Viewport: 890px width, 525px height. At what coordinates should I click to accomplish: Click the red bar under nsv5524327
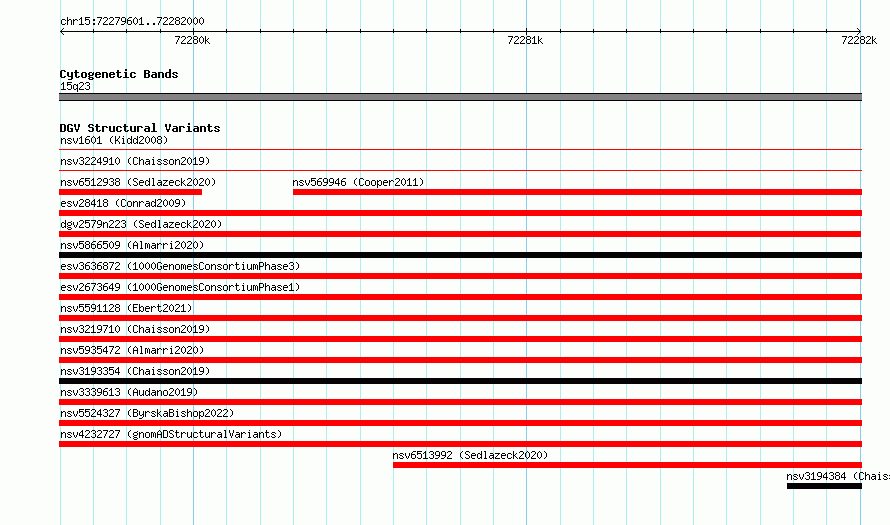(x=460, y=423)
